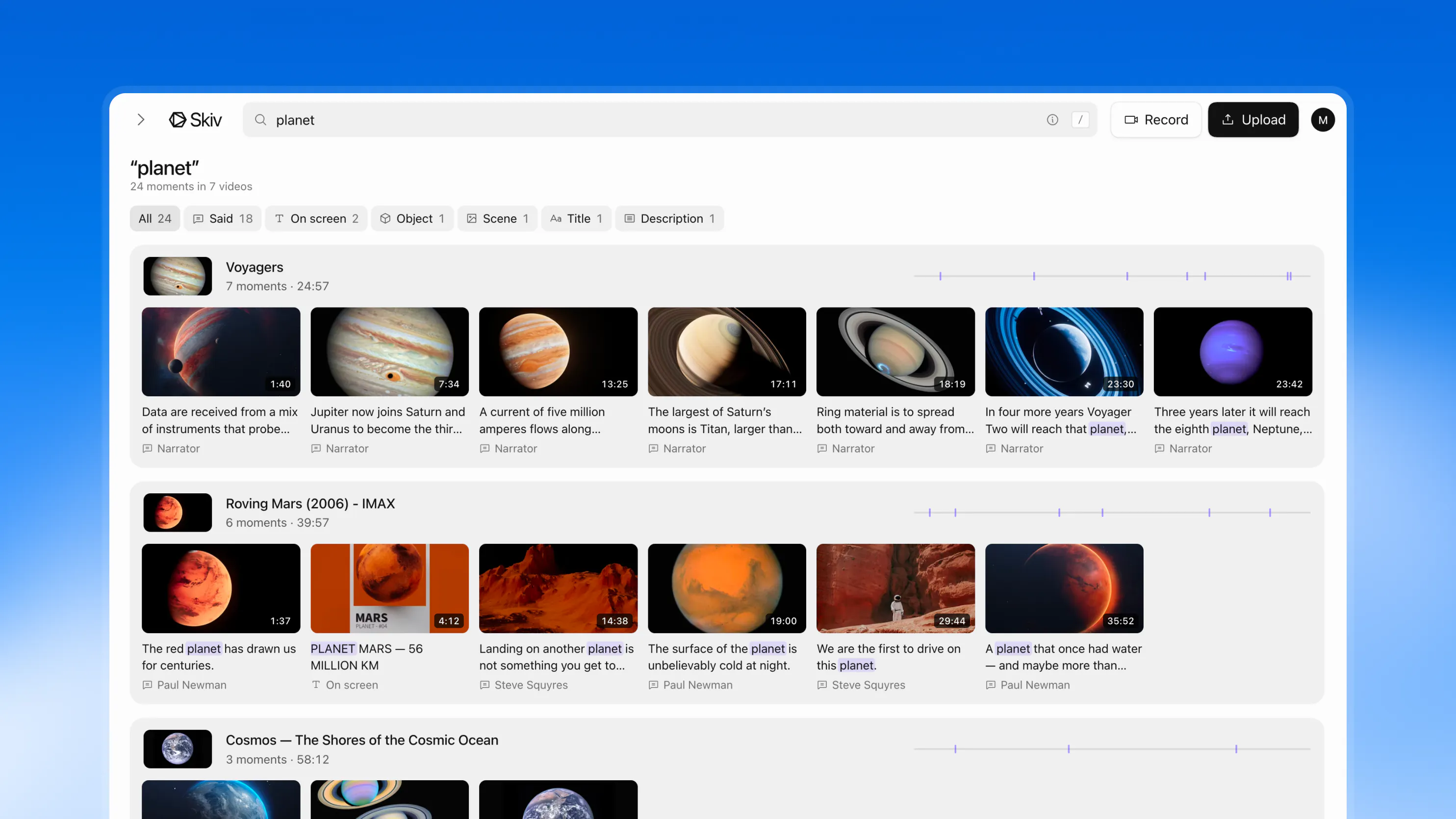Play the Voyagers moment at 7:34

click(x=389, y=352)
